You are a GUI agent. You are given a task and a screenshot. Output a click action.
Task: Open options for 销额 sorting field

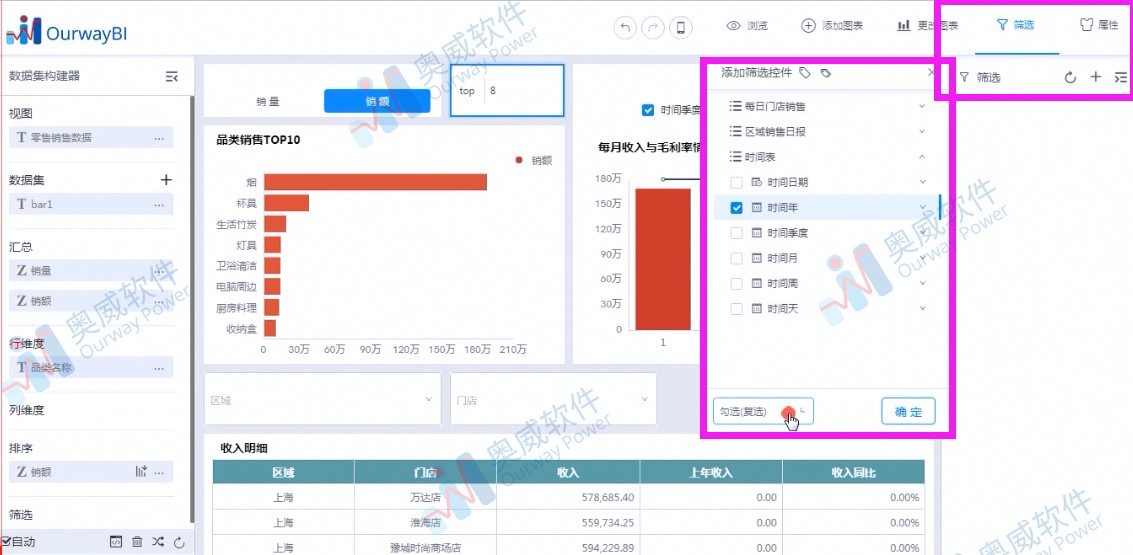(159, 472)
